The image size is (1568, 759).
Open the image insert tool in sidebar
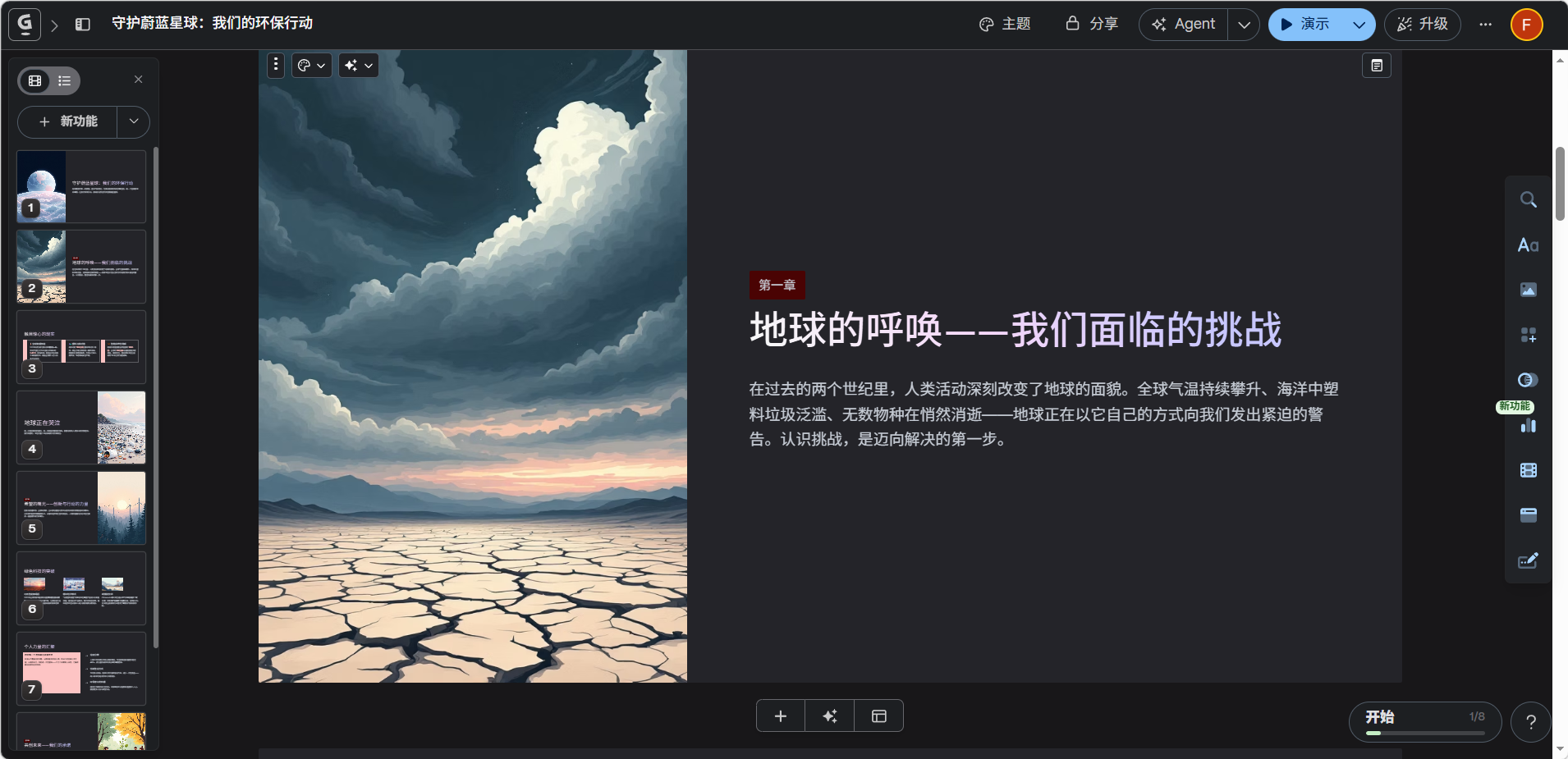[1528, 290]
